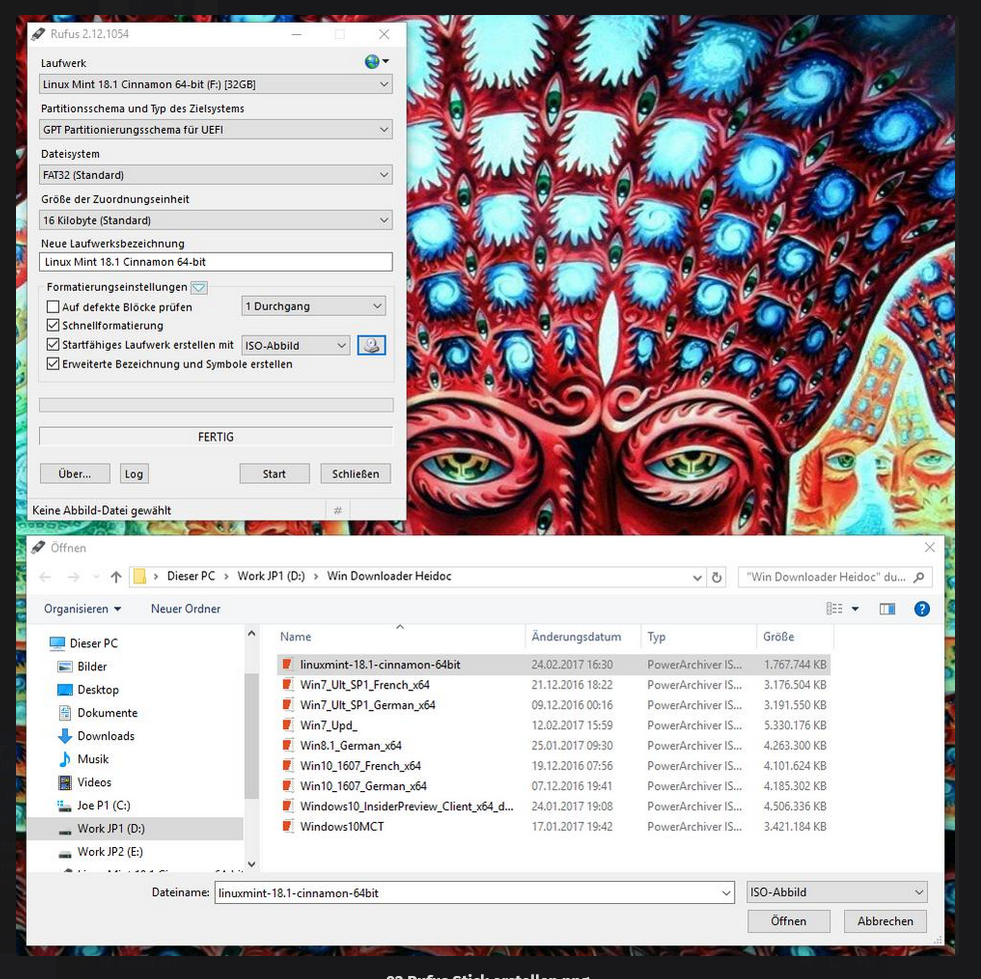Click the Über... button in Rufus
Viewport: 981px width, 979px height.
click(x=75, y=474)
